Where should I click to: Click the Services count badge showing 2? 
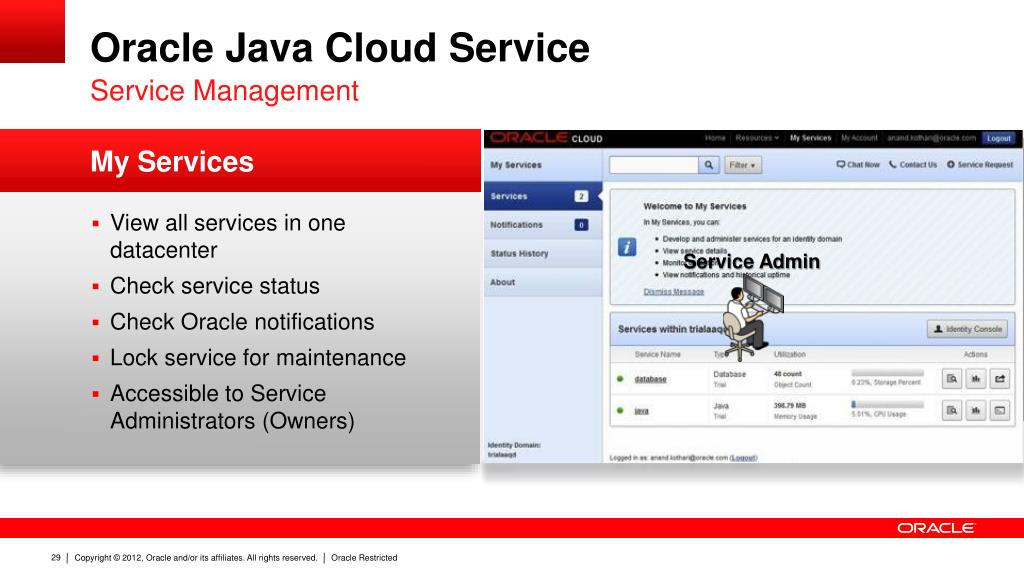(581, 196)
